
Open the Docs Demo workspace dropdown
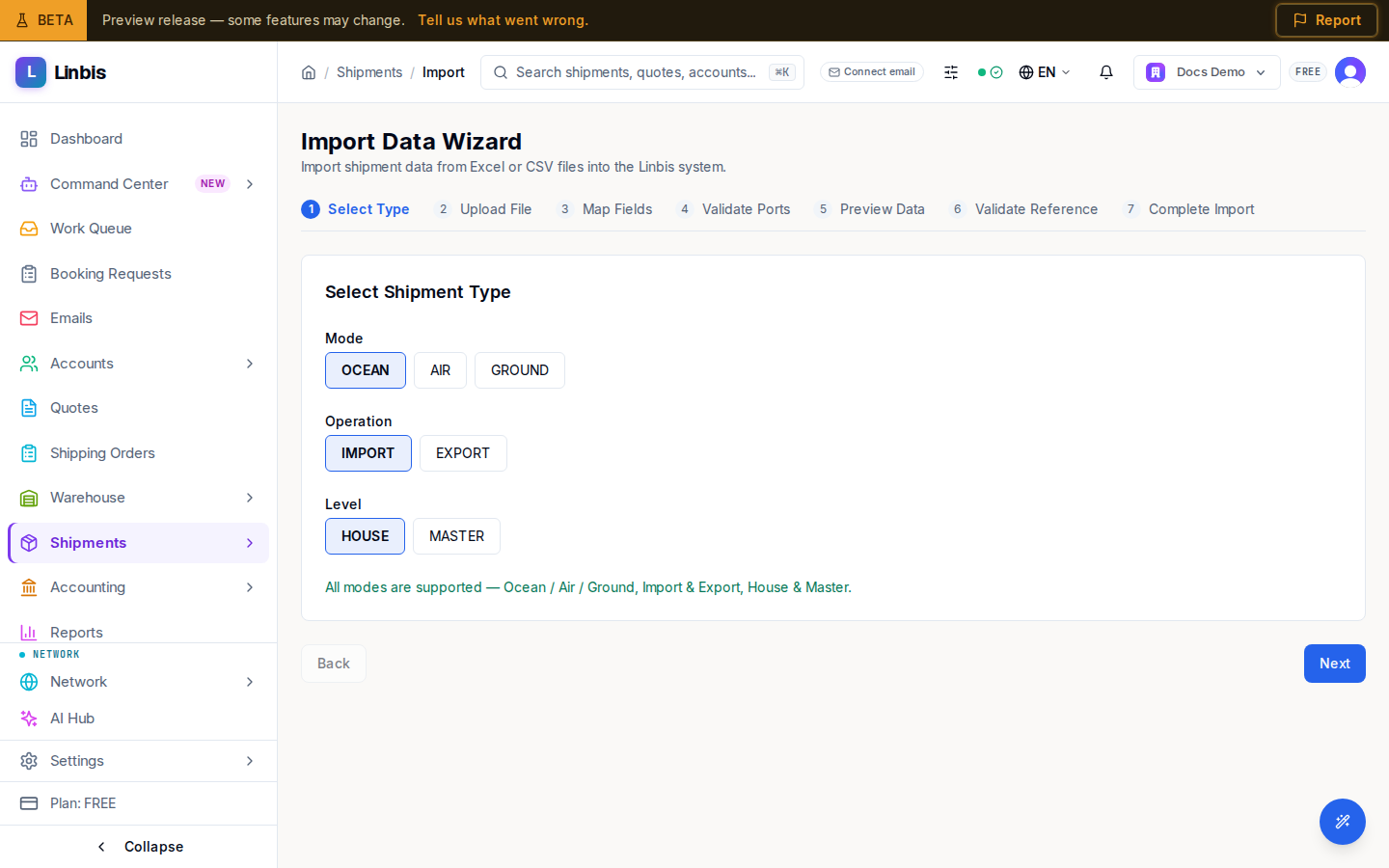coord(1207,72)
